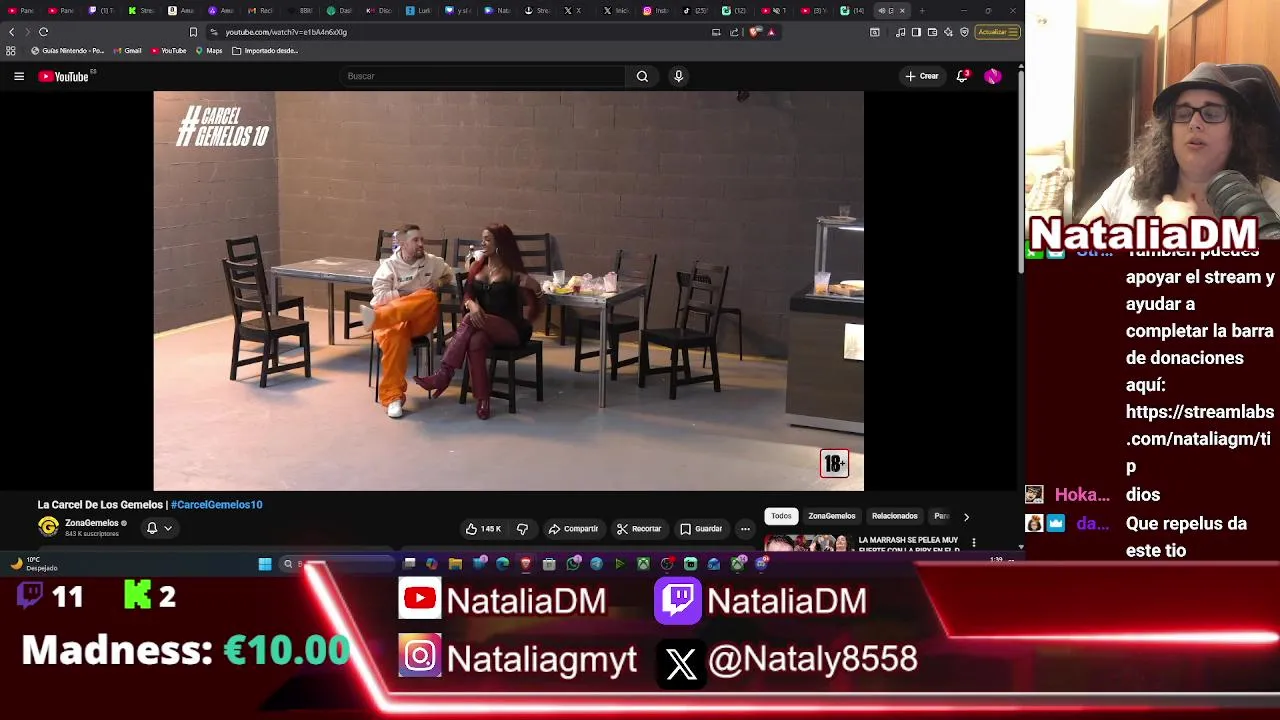Open ZonaGemelos channel name link

(92, 523)
